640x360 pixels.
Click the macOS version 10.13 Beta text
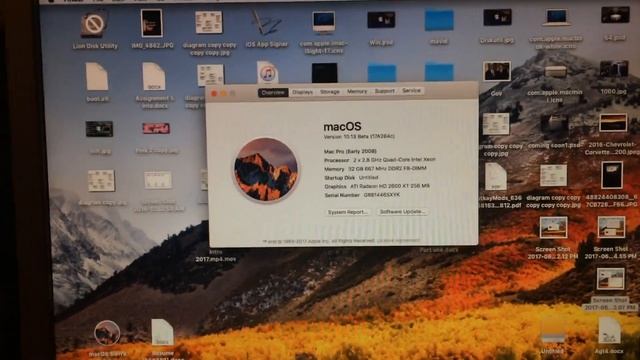(359, 136)
